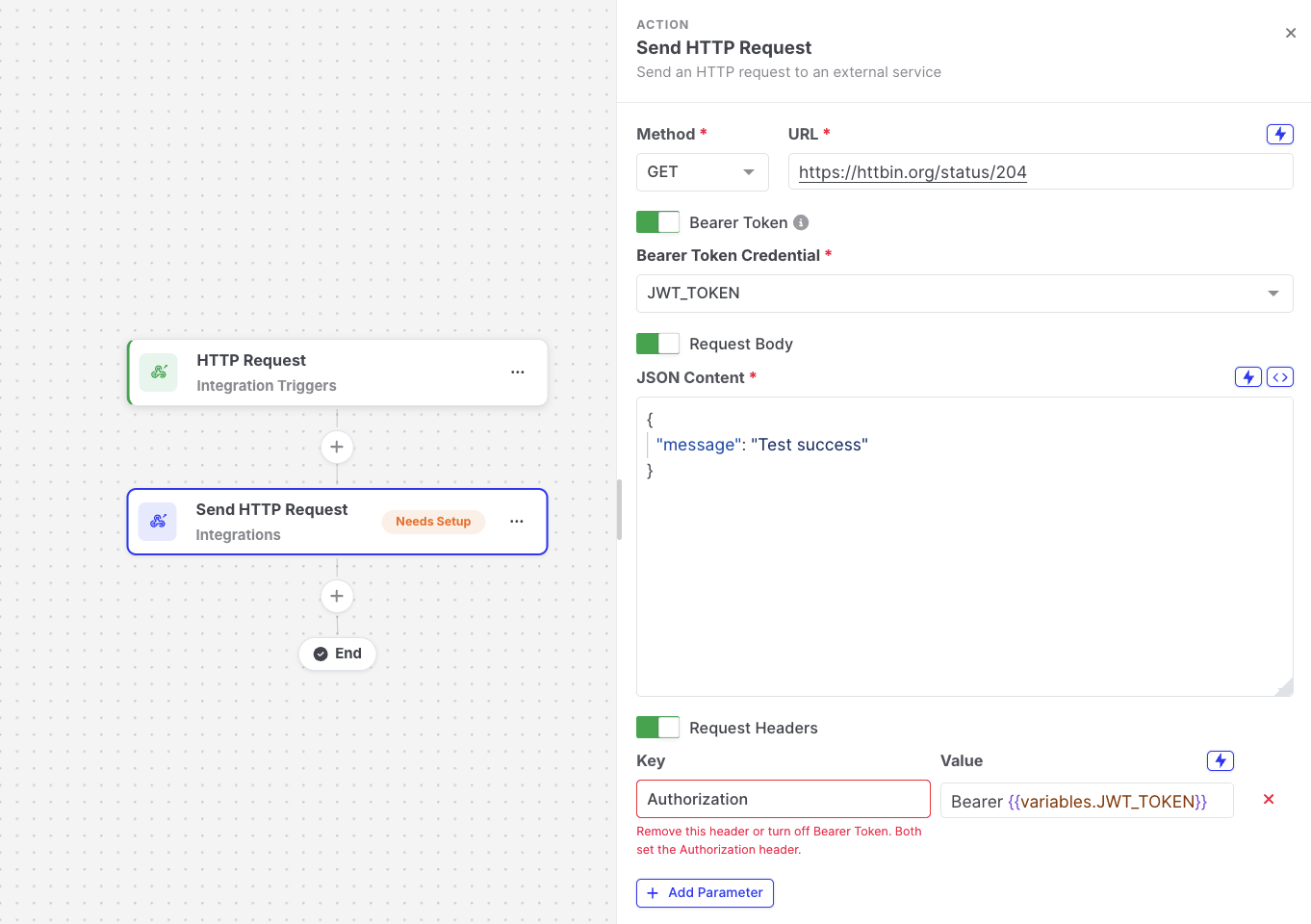Click the header conflict error message
The image size is (1311, 924).
[779, 840]
